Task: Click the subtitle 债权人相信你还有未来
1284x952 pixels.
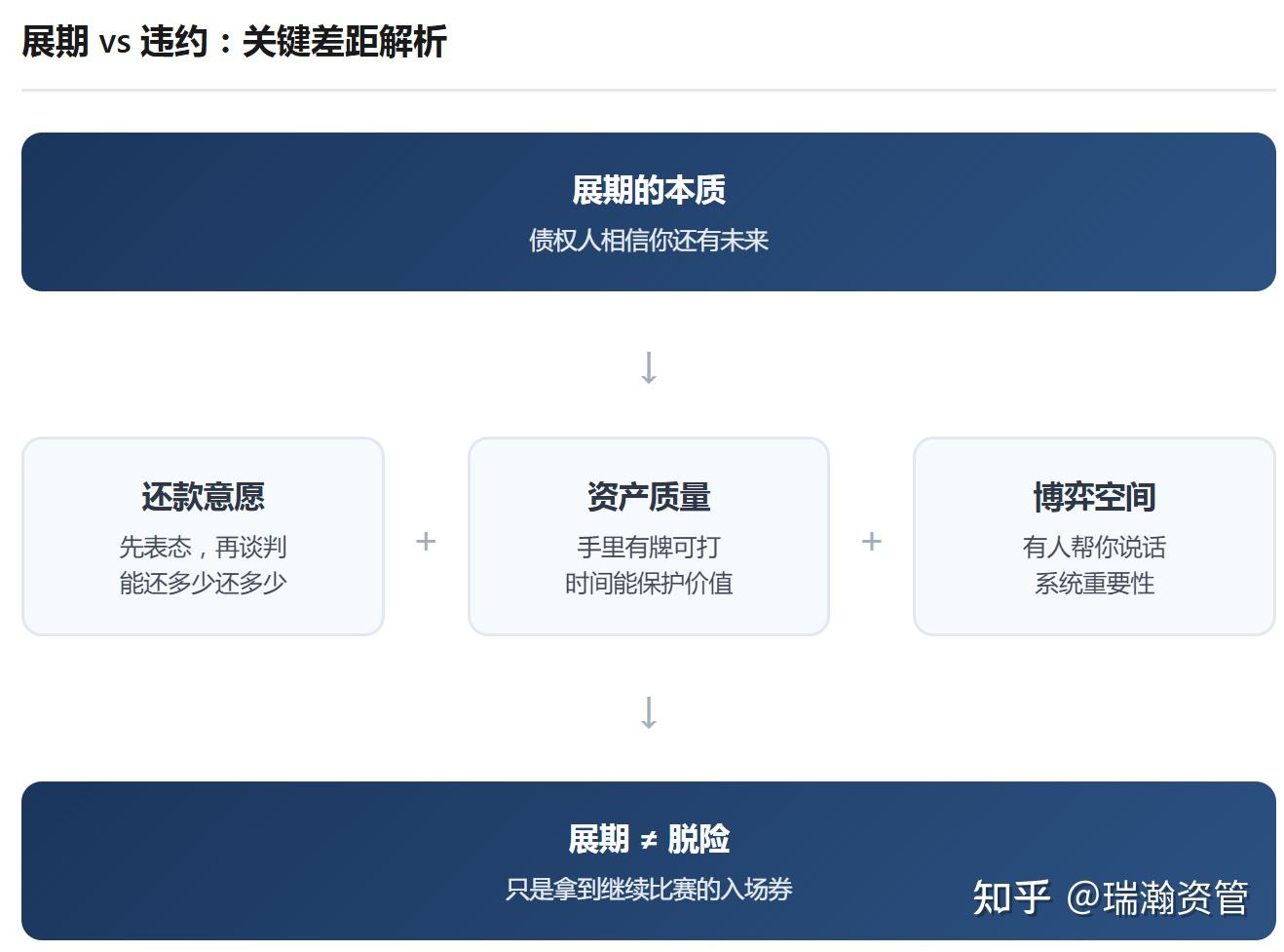Action: point(649,241)
